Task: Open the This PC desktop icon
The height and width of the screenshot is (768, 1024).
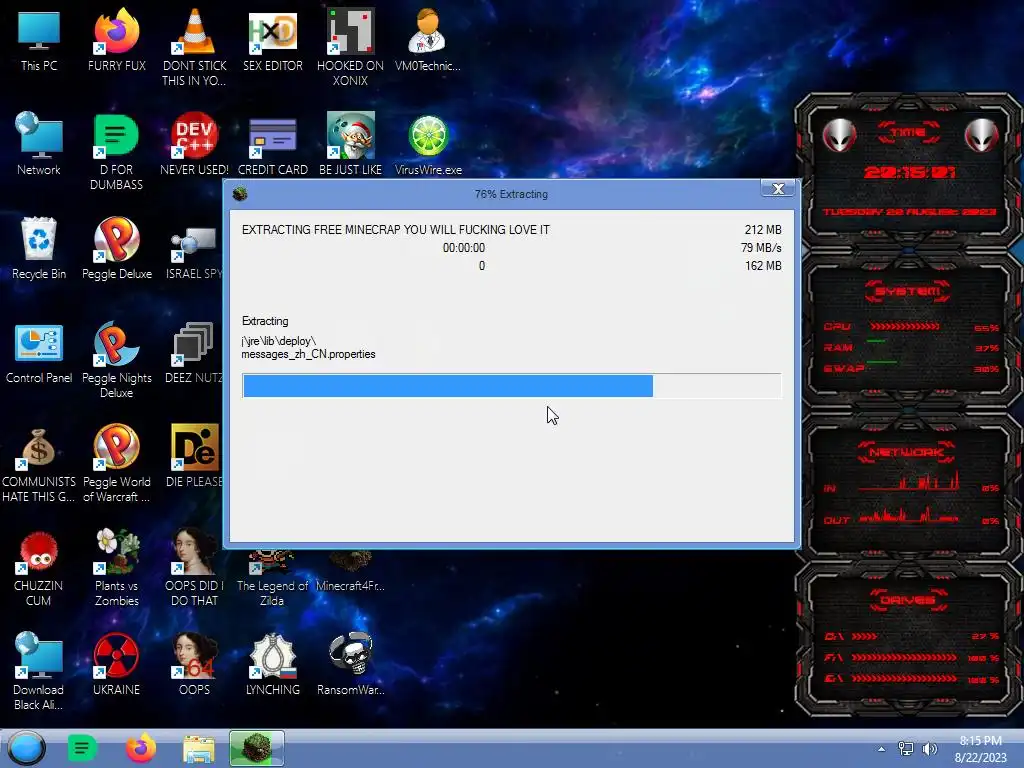Action: pos(39,39)
